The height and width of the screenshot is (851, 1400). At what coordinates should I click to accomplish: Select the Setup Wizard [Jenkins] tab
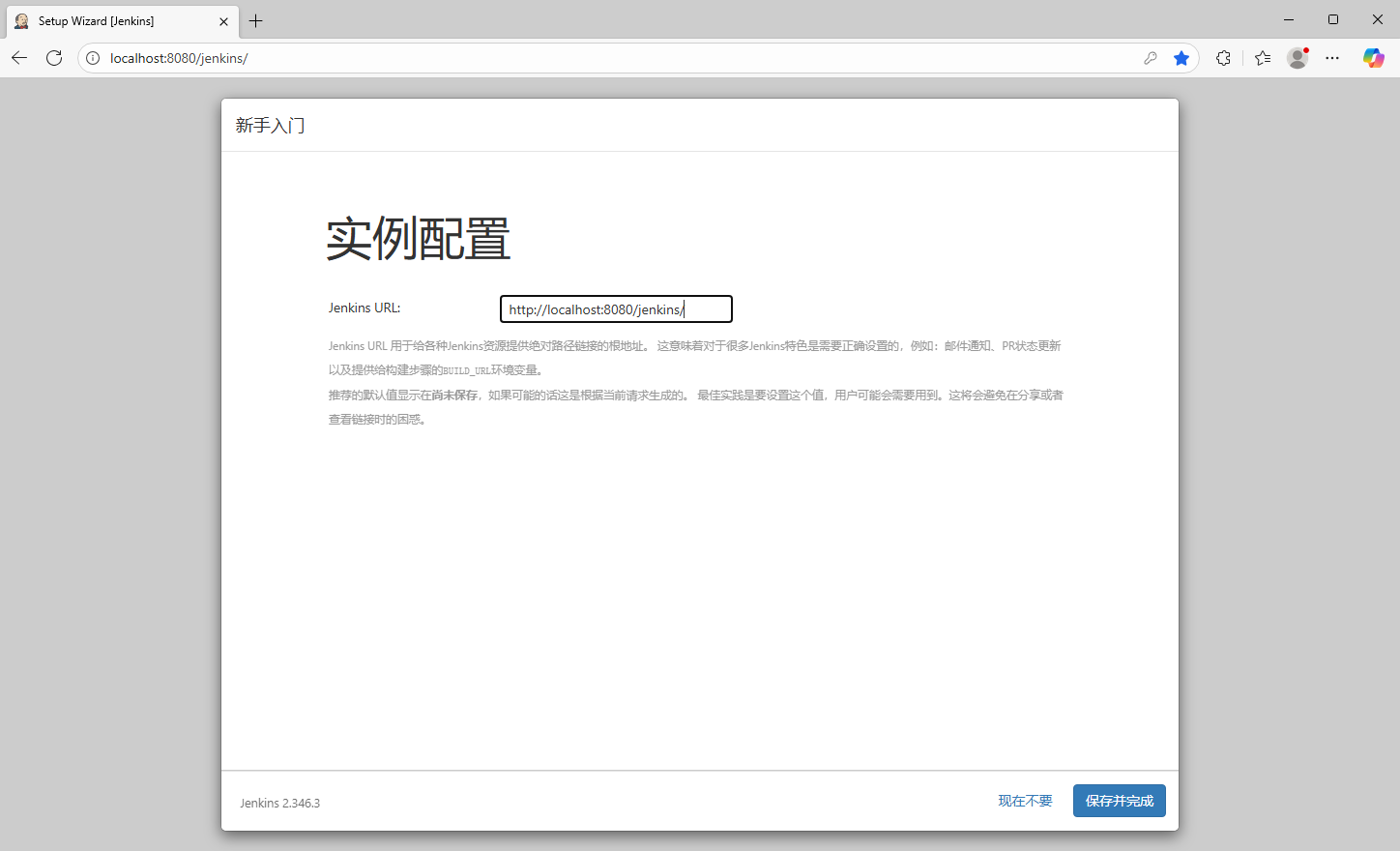pos(123,20)
